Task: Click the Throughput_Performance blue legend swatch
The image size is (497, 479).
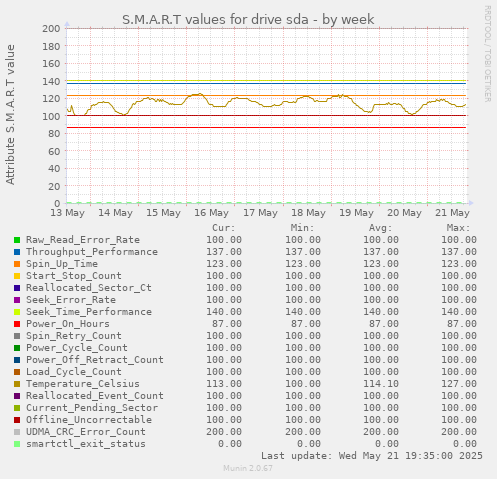Action: pos(17,252)
